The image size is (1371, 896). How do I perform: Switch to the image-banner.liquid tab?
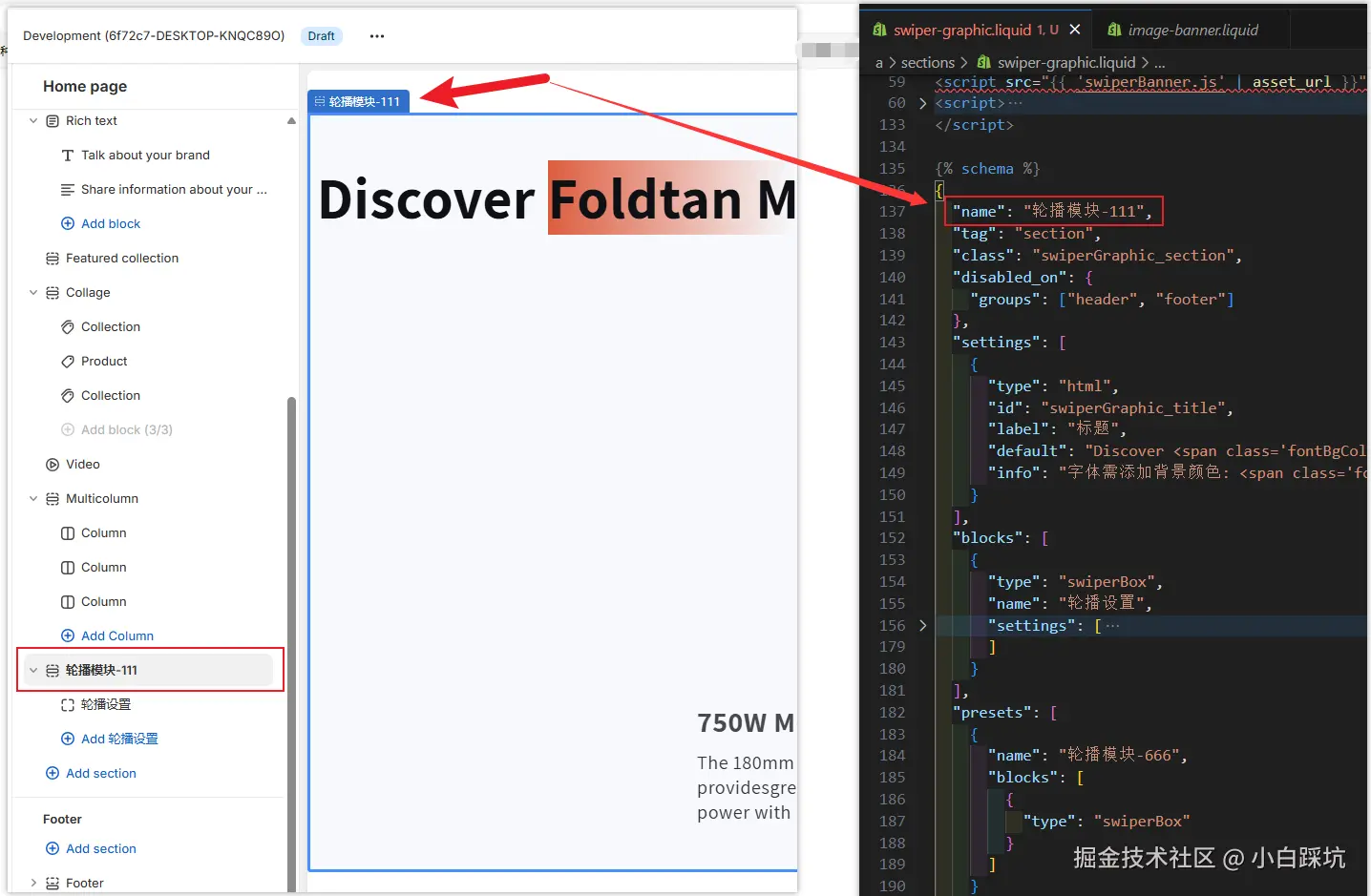pyautogui.click(x=1192, y=31)
